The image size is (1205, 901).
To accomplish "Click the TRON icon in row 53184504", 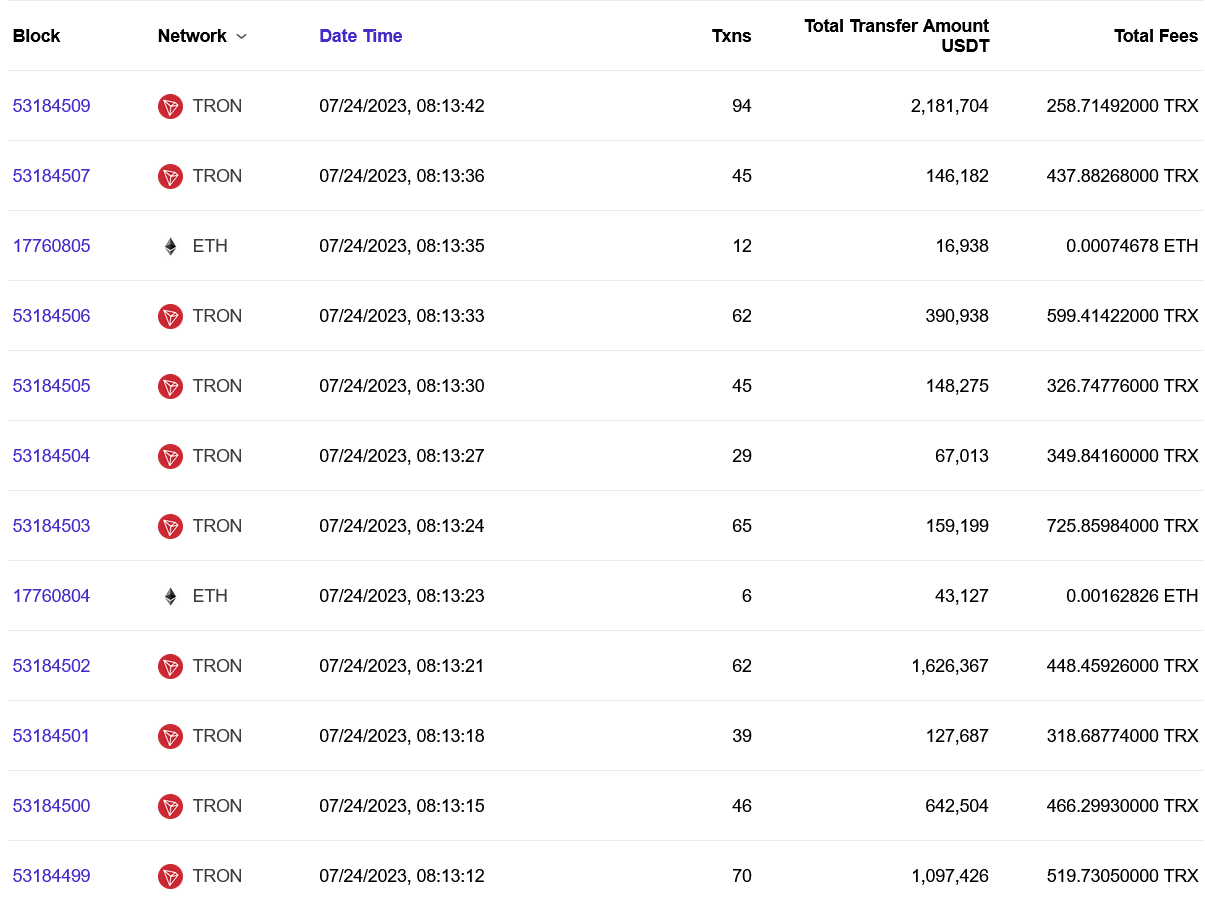I will click(x=170, y=456).
